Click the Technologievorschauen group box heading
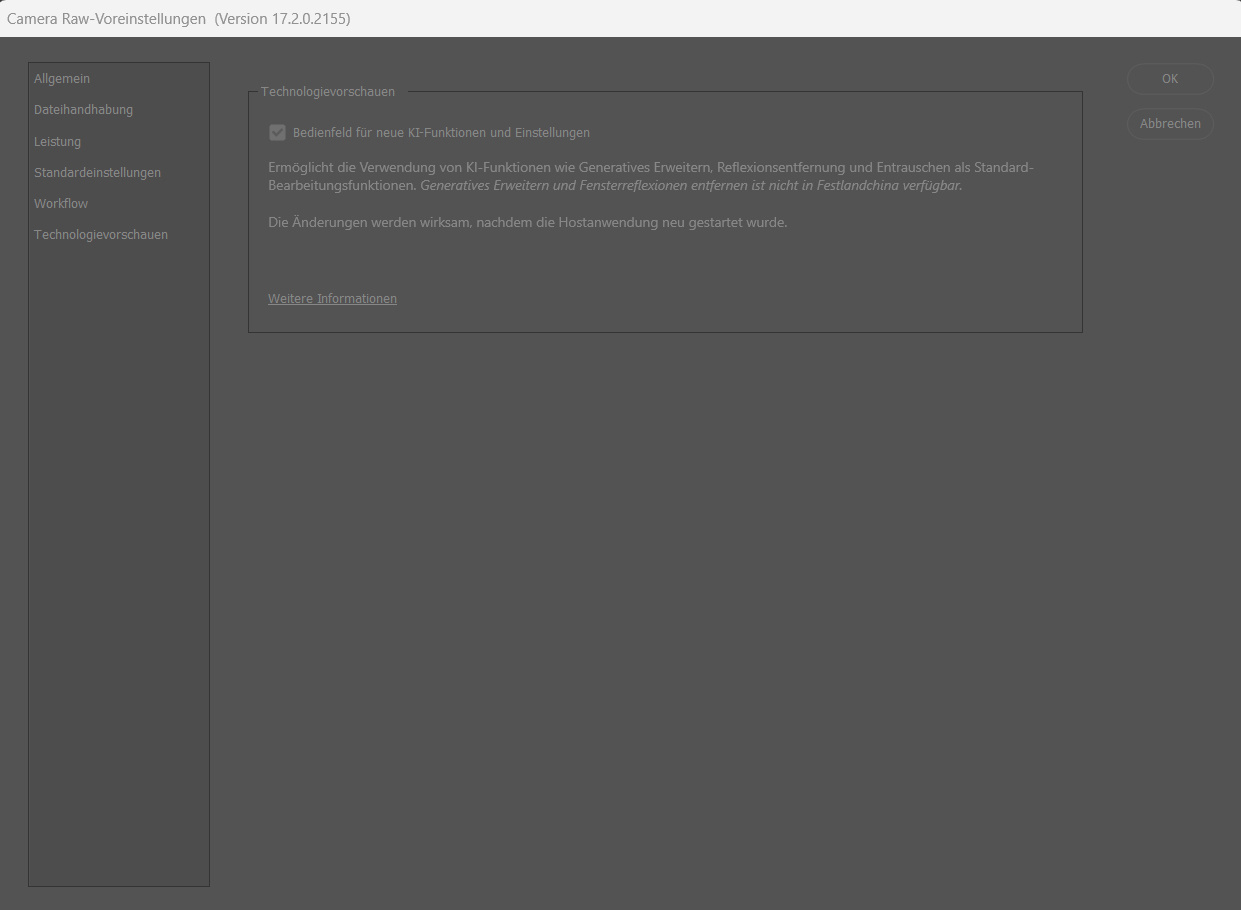Image resolution: width=1241 pixels, height=910 pixels. click(x=328, y=92)
